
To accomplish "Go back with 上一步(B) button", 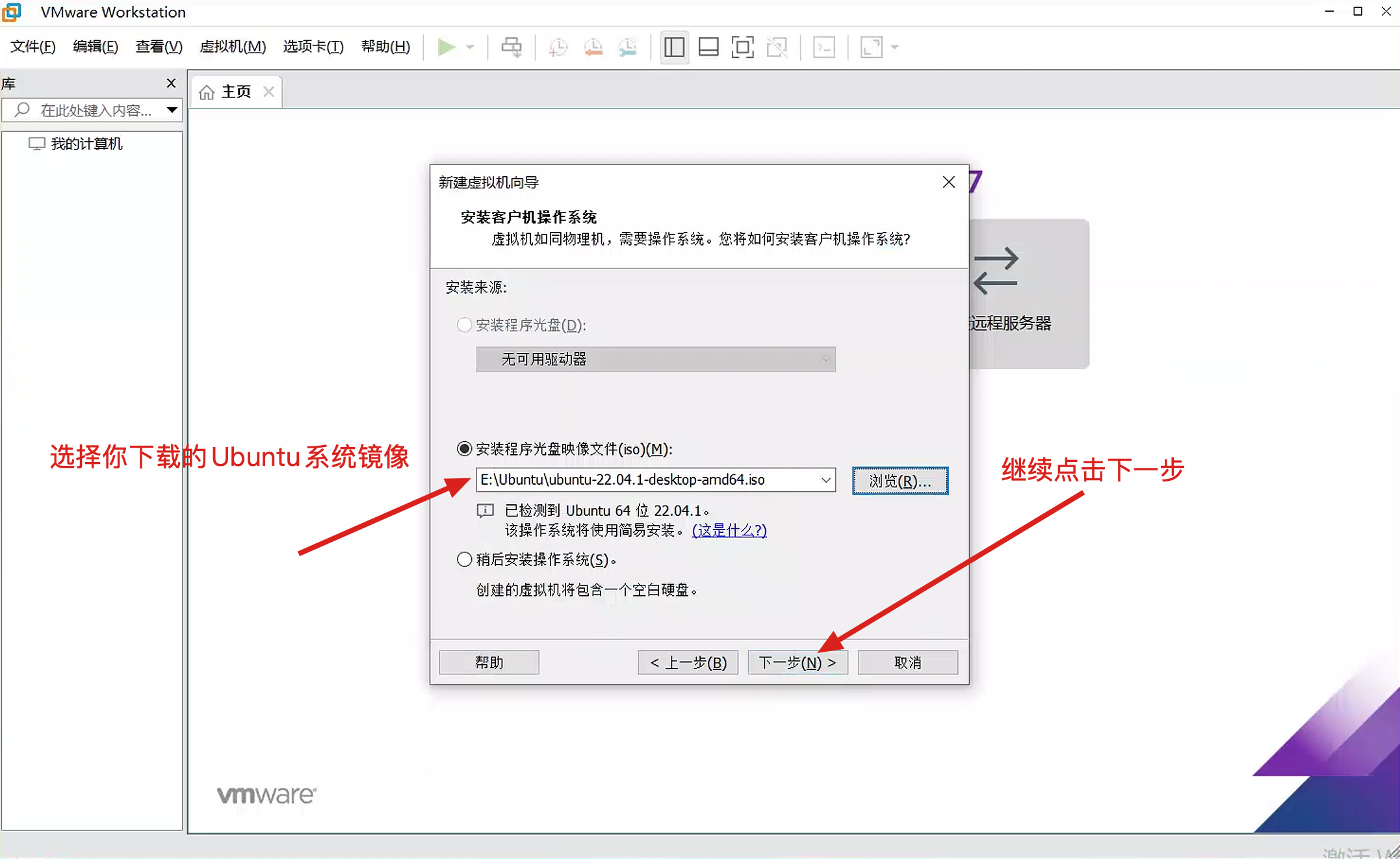I will (x=688, y=662).
